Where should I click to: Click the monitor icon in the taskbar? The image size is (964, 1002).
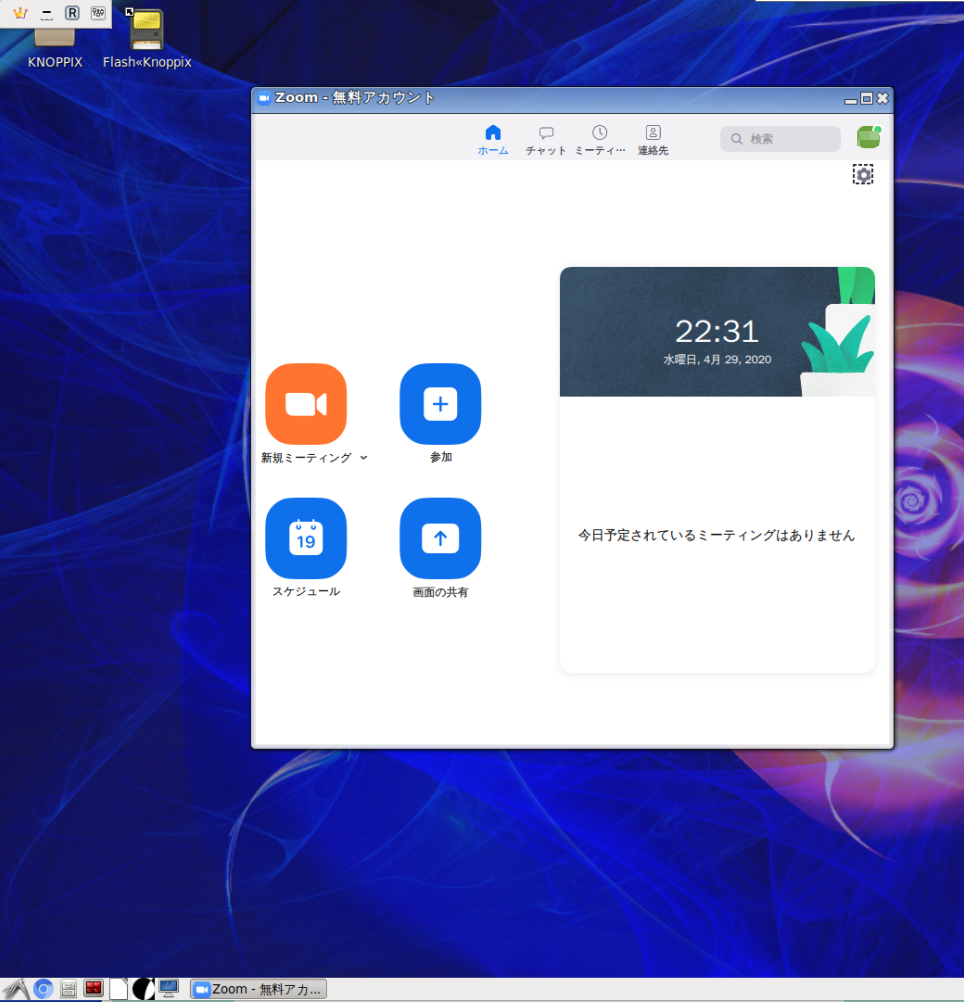point(168,989)
